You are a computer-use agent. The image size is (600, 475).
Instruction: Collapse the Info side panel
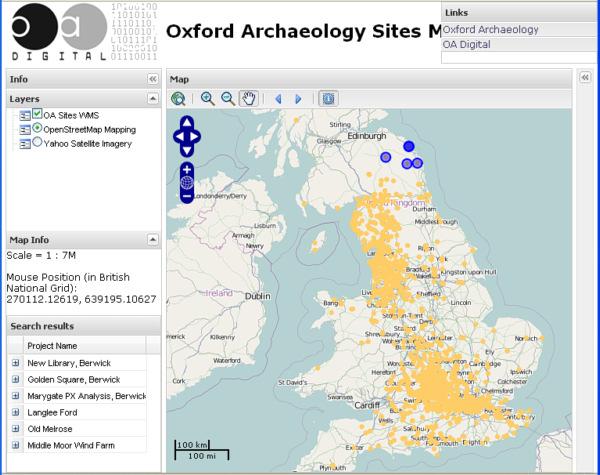pyautogui.click(x=153, y=79)
